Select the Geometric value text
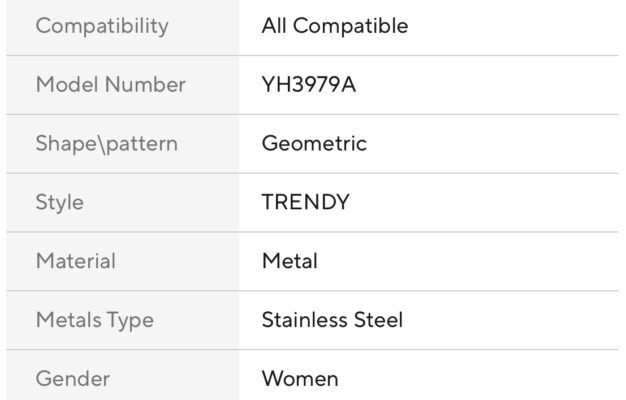Screen dimensions: 626x400 coord(314,143)
